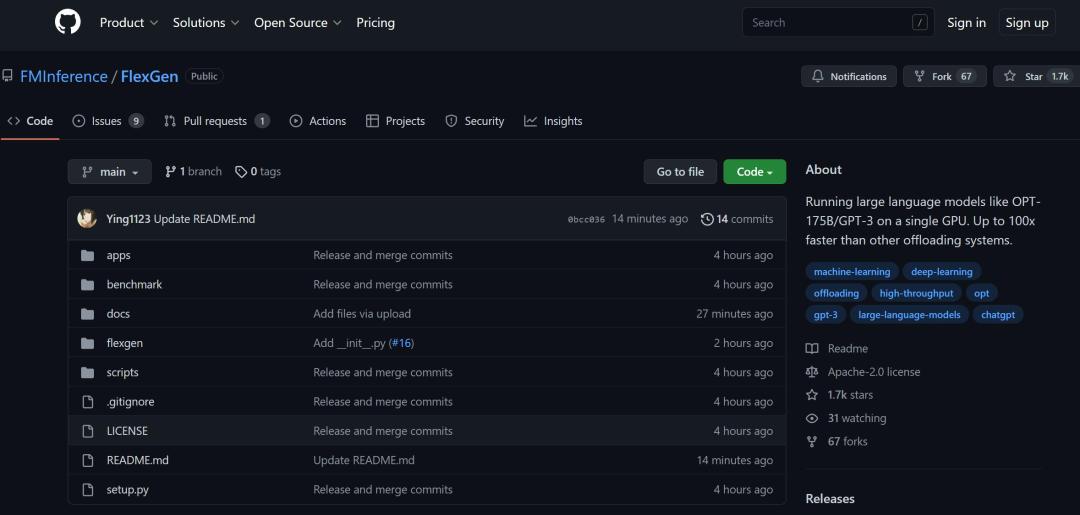Click the Notifications bell button

pyautogui.click(x=848, y=76)
